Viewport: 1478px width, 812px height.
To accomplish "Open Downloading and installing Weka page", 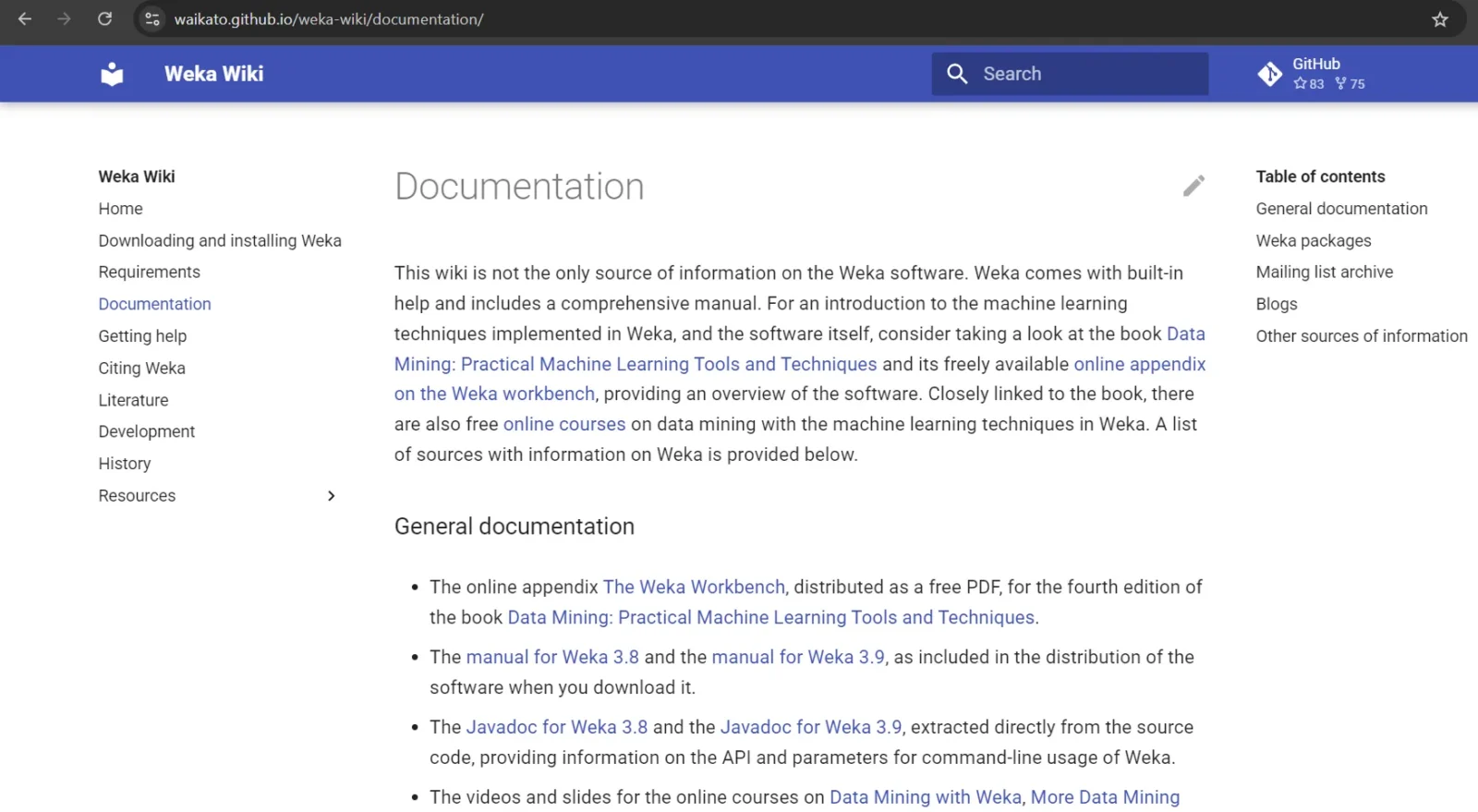I will 220,240.
